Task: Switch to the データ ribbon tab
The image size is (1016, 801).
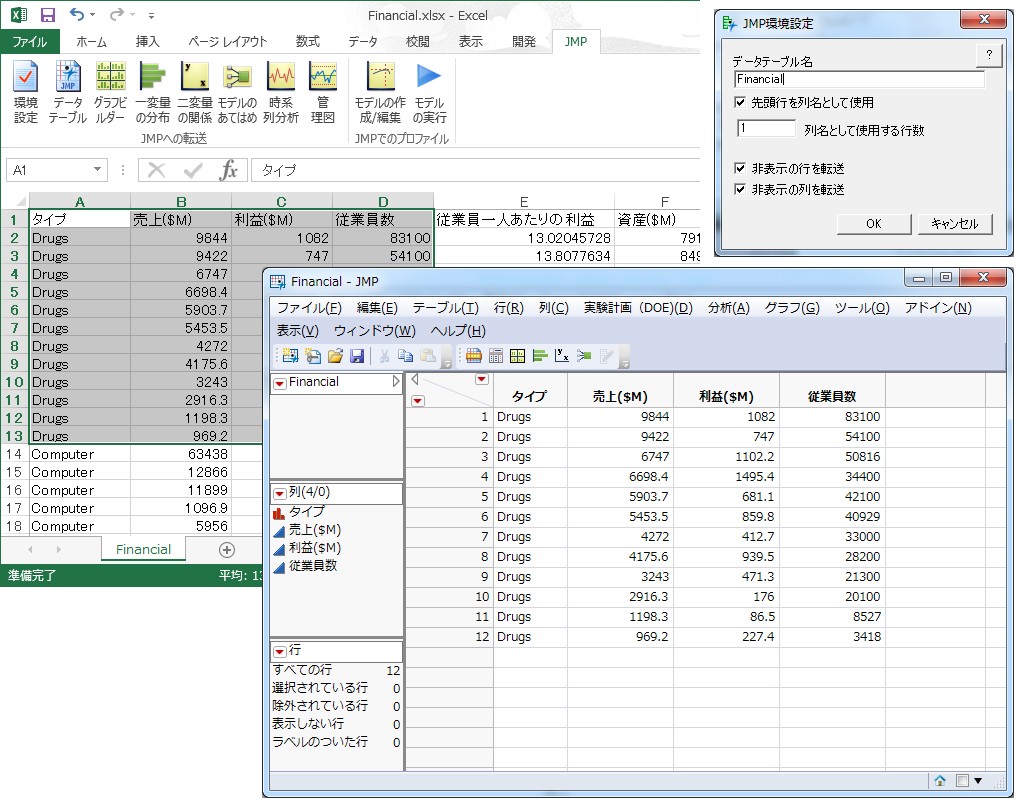Action: click(x=363, y=41)
